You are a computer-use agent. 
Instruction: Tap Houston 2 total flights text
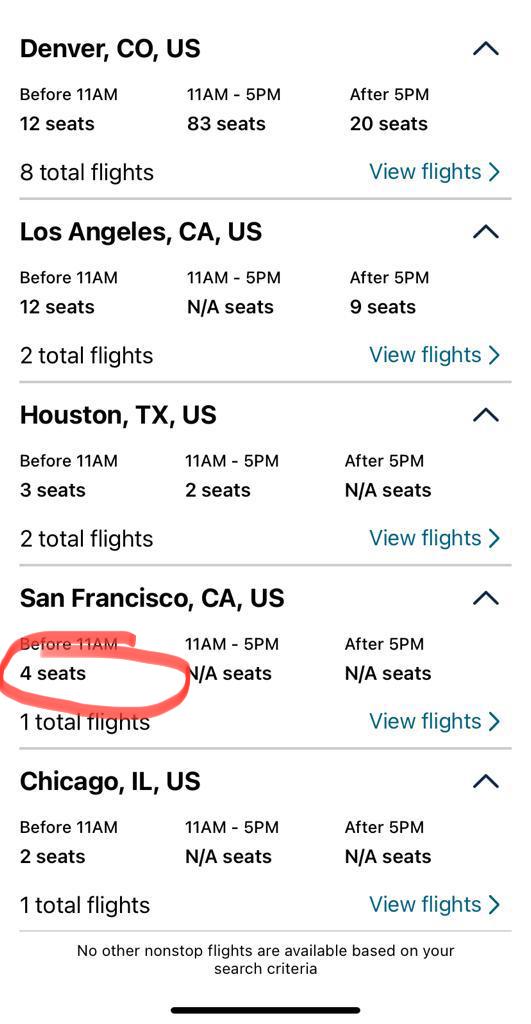coord(86,539)
